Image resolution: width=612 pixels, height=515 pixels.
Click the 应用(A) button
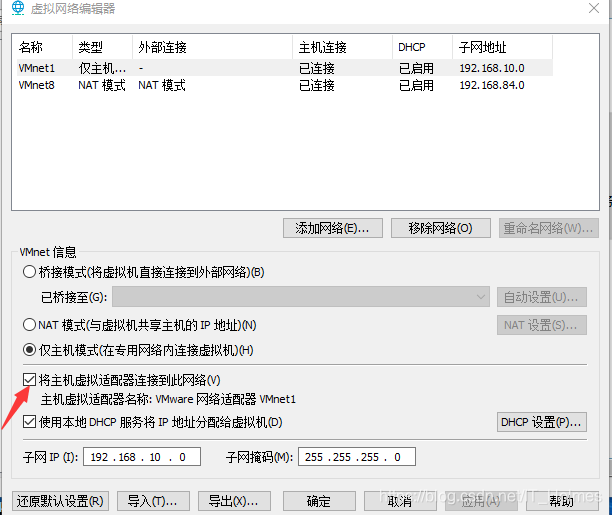481,501
